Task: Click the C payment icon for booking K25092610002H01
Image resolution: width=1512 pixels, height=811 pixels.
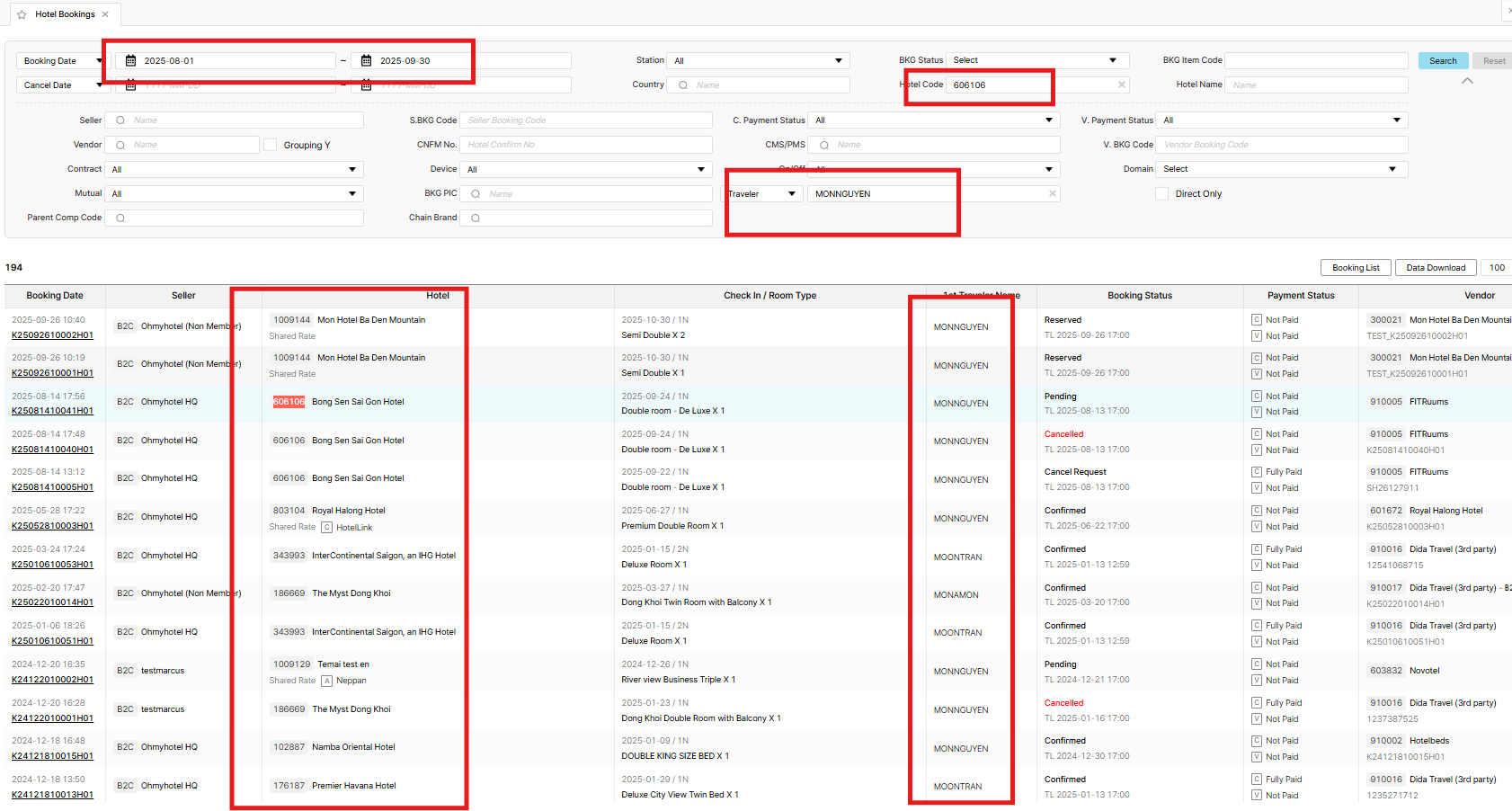Action: tap(1257, 320)
